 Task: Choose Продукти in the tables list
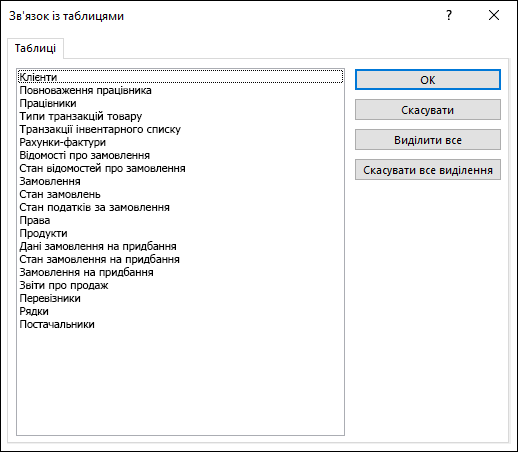pyautogui.click(x=180, y=233)
